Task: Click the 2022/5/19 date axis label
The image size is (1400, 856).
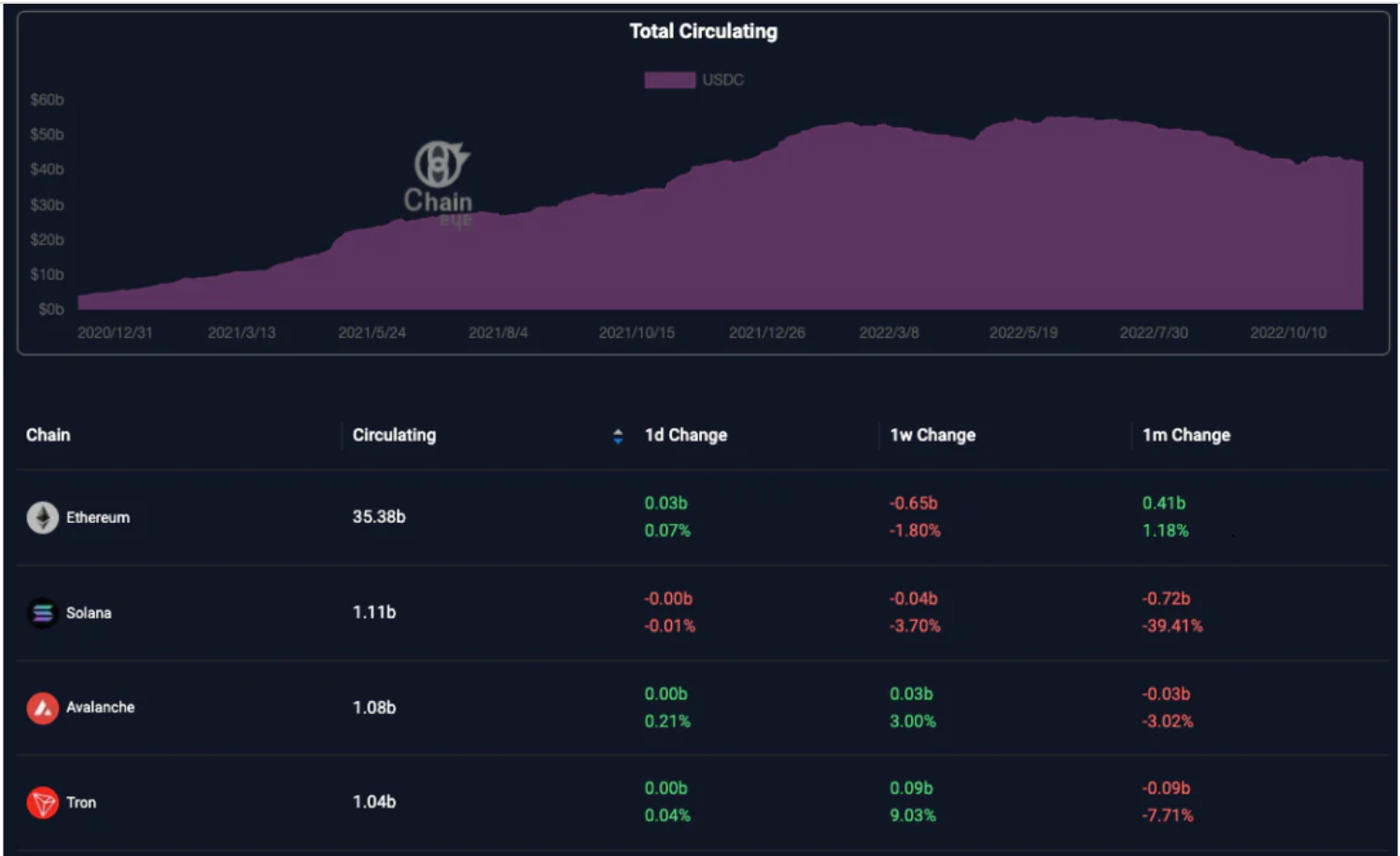Action: point(1023,333)
